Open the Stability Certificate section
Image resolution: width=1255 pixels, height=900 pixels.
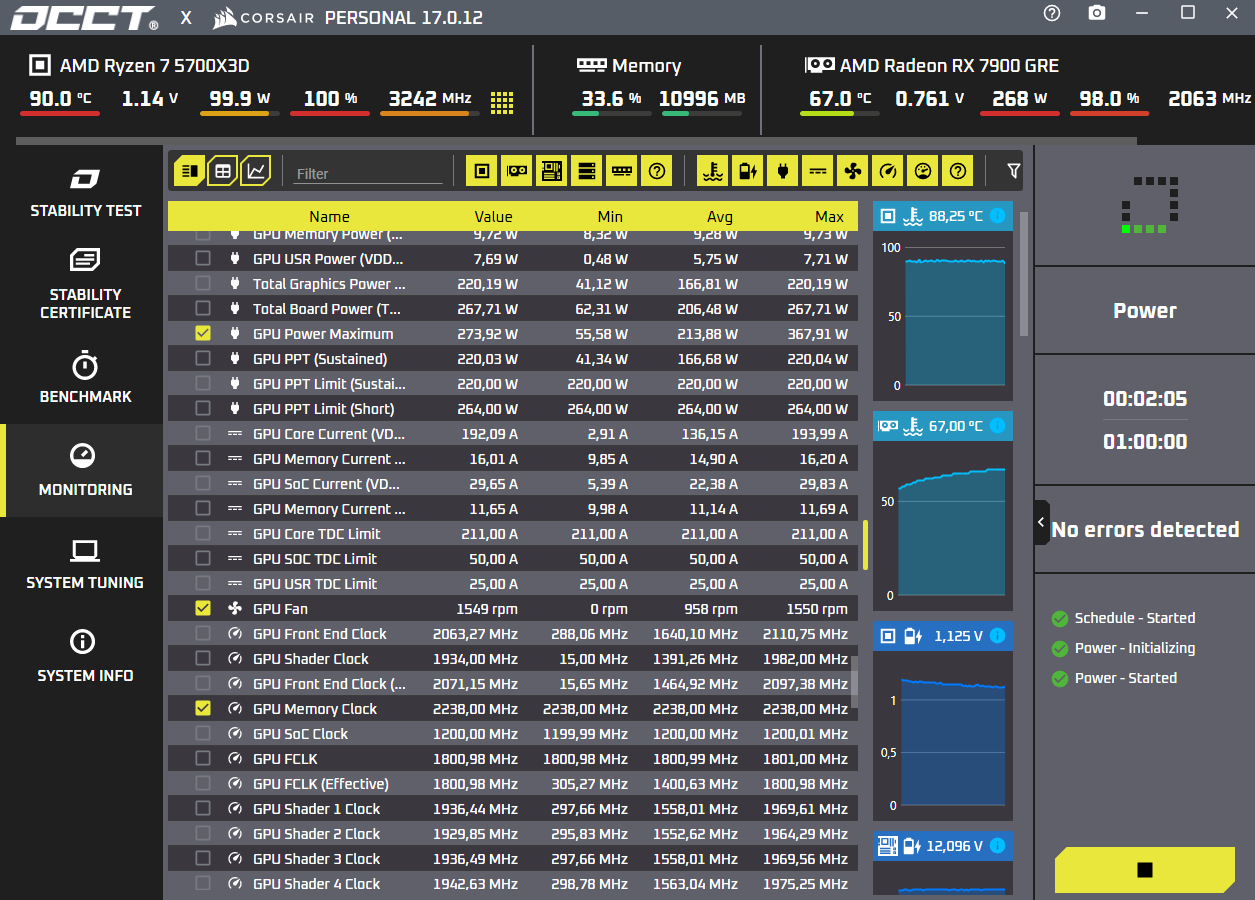85,284
